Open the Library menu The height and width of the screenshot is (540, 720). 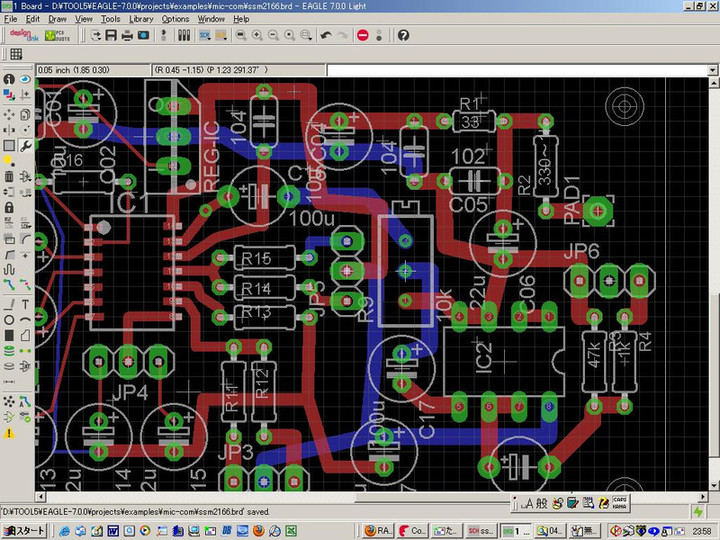(141, 19)
